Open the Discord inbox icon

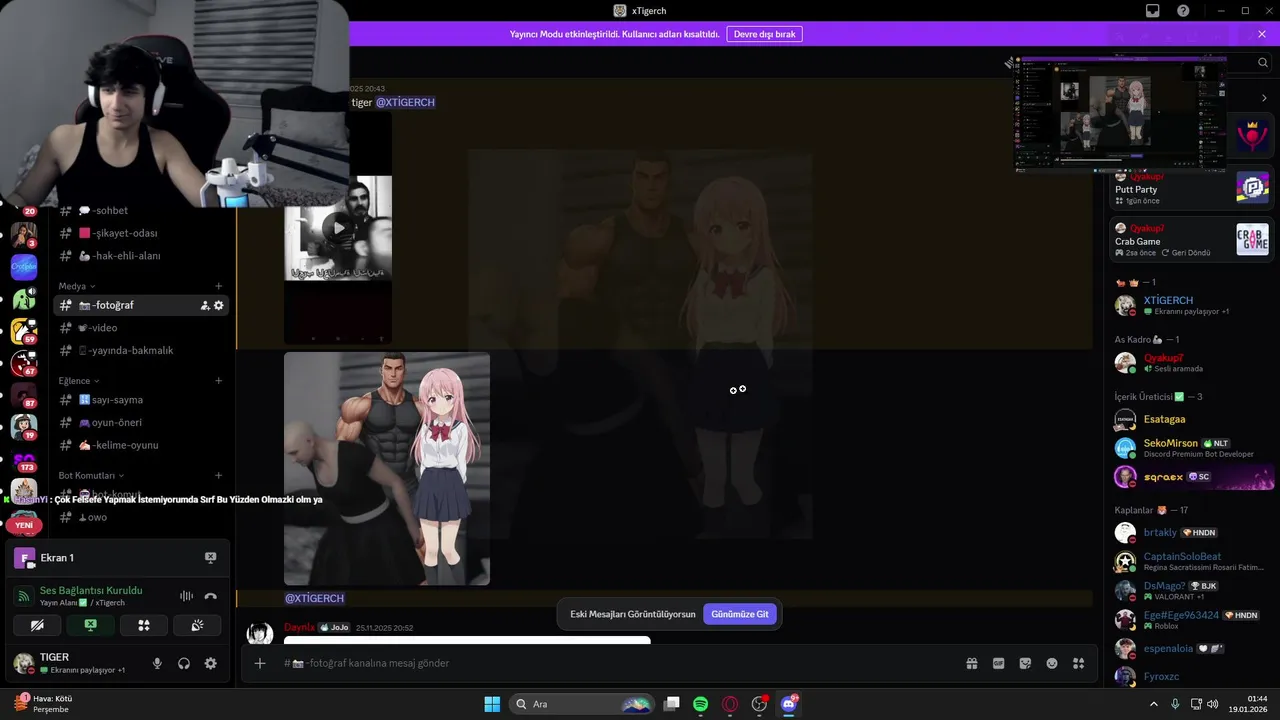tap(1153, 11)
